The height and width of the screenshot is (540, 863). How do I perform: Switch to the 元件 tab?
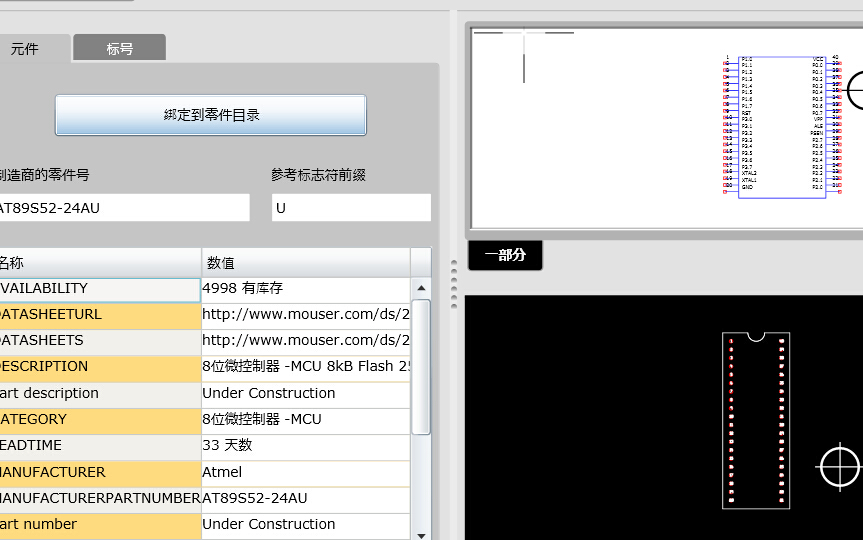(x=33, y=49)
